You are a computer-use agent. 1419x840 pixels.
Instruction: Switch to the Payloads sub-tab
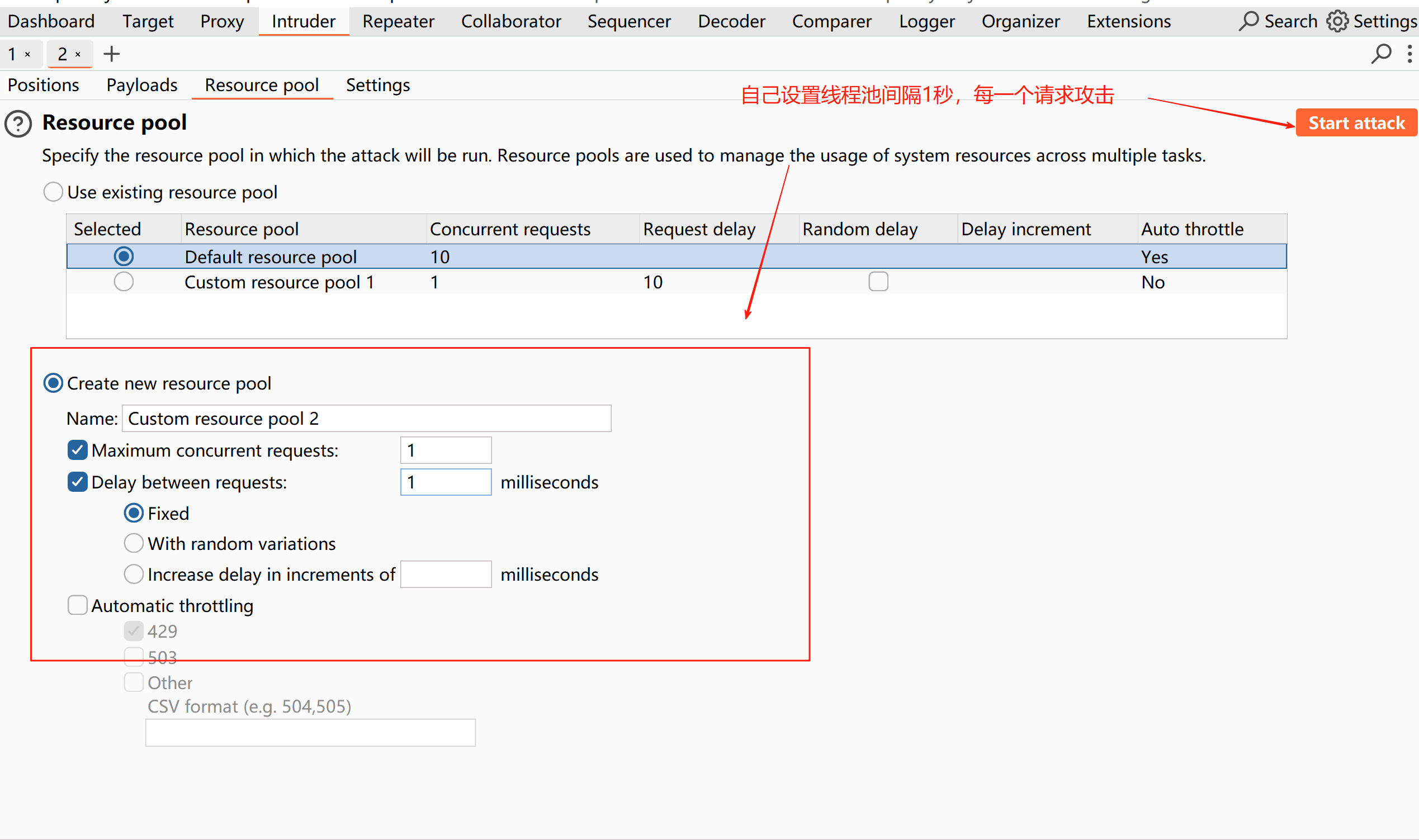[x=141, y=86]
